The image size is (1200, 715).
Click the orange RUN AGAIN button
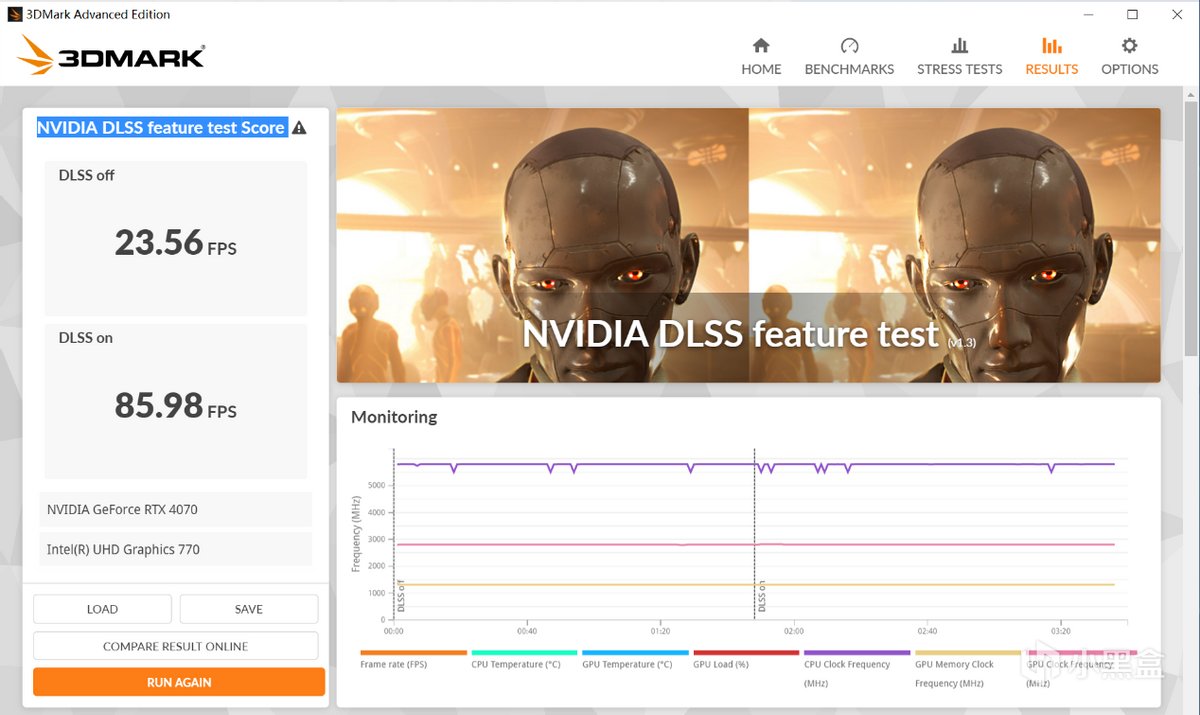pyautogui.click(x=179, y=682)
